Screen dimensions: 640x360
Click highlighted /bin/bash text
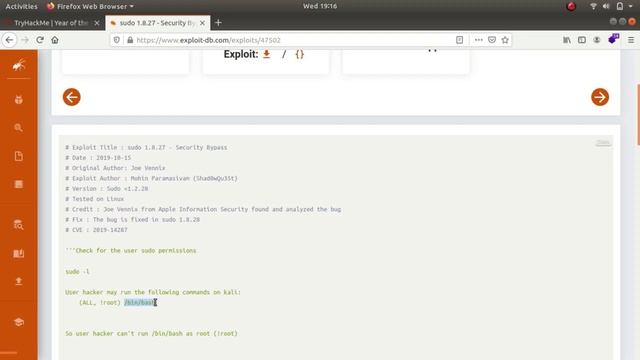(x=140, y=302)
